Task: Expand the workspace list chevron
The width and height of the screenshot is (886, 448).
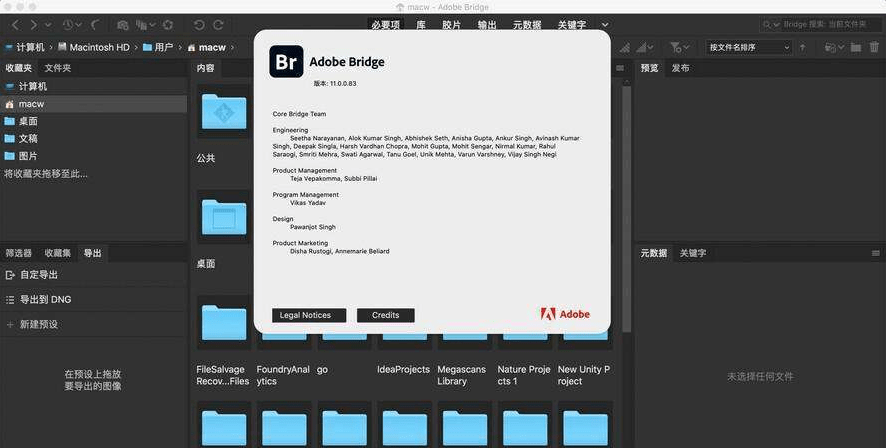Action: pos(605,25)
